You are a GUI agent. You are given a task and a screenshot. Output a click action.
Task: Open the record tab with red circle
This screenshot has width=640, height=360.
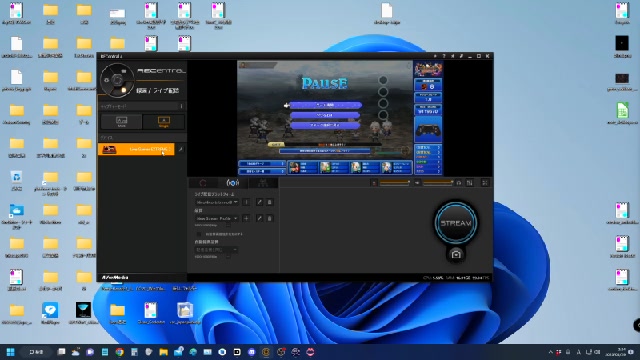203,183
